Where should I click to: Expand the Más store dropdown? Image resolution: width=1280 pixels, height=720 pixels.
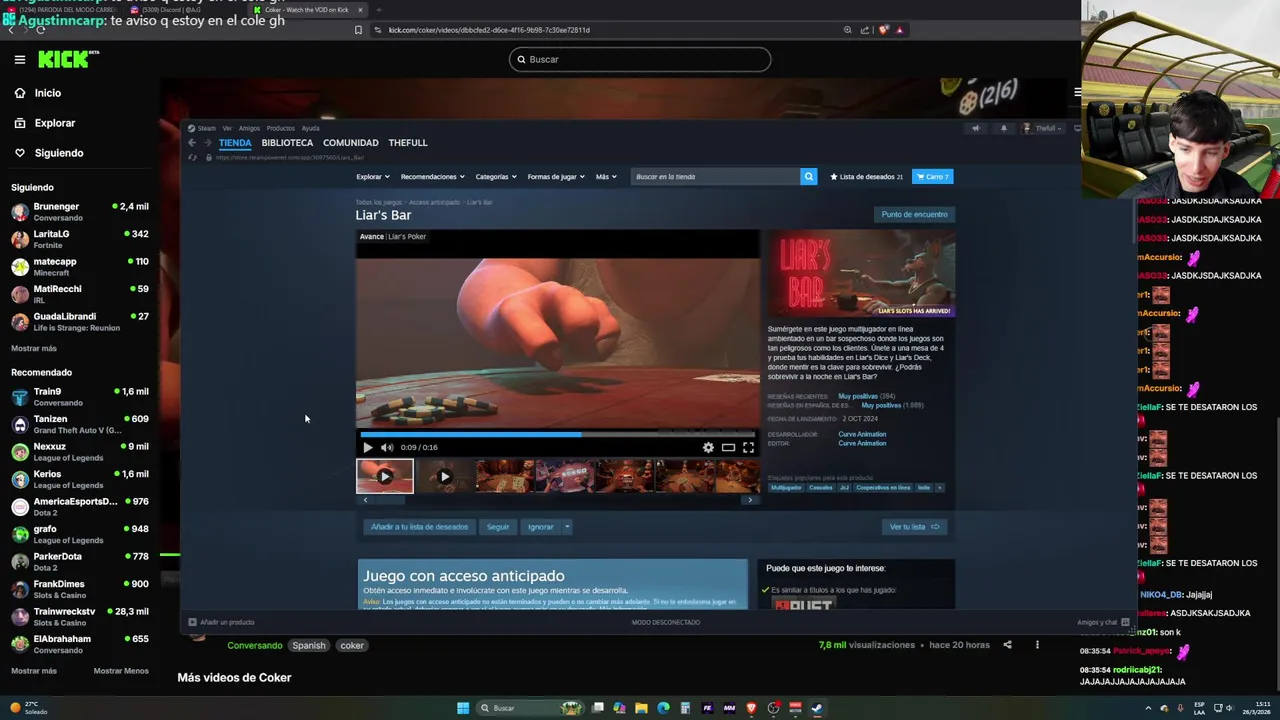(x=605, y=177)
